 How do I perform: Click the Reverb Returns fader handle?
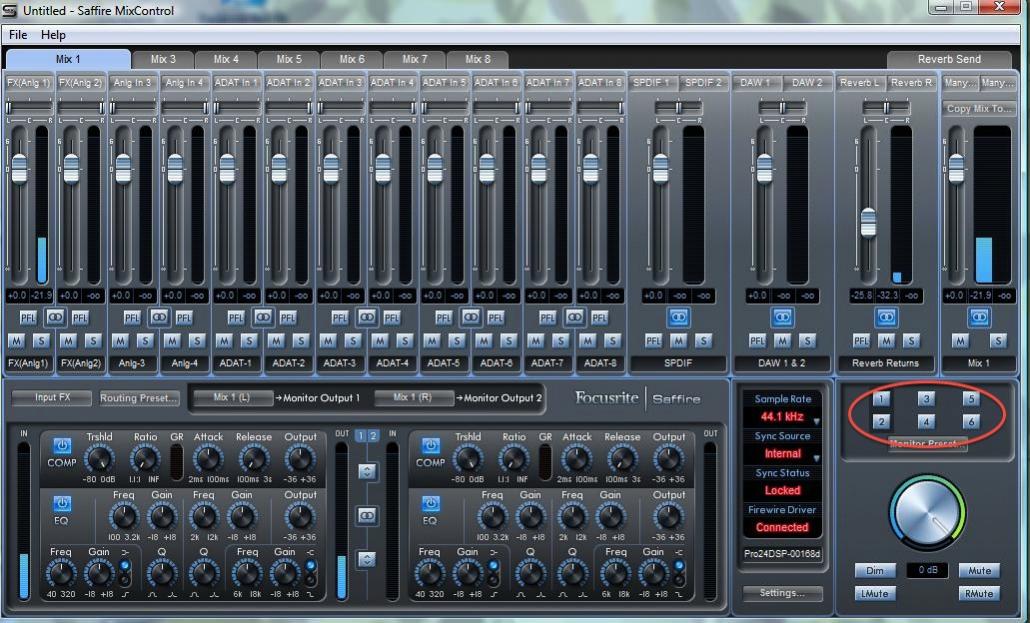point(868,222)
